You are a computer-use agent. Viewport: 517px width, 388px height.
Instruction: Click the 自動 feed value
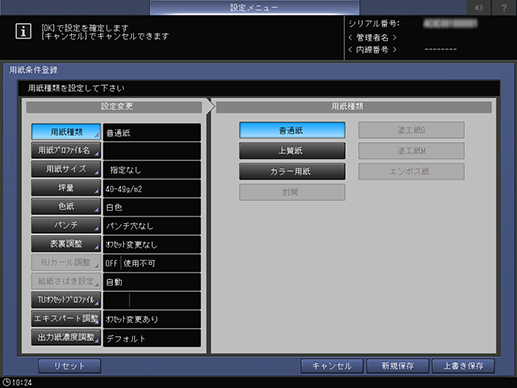tap(152, 282)
